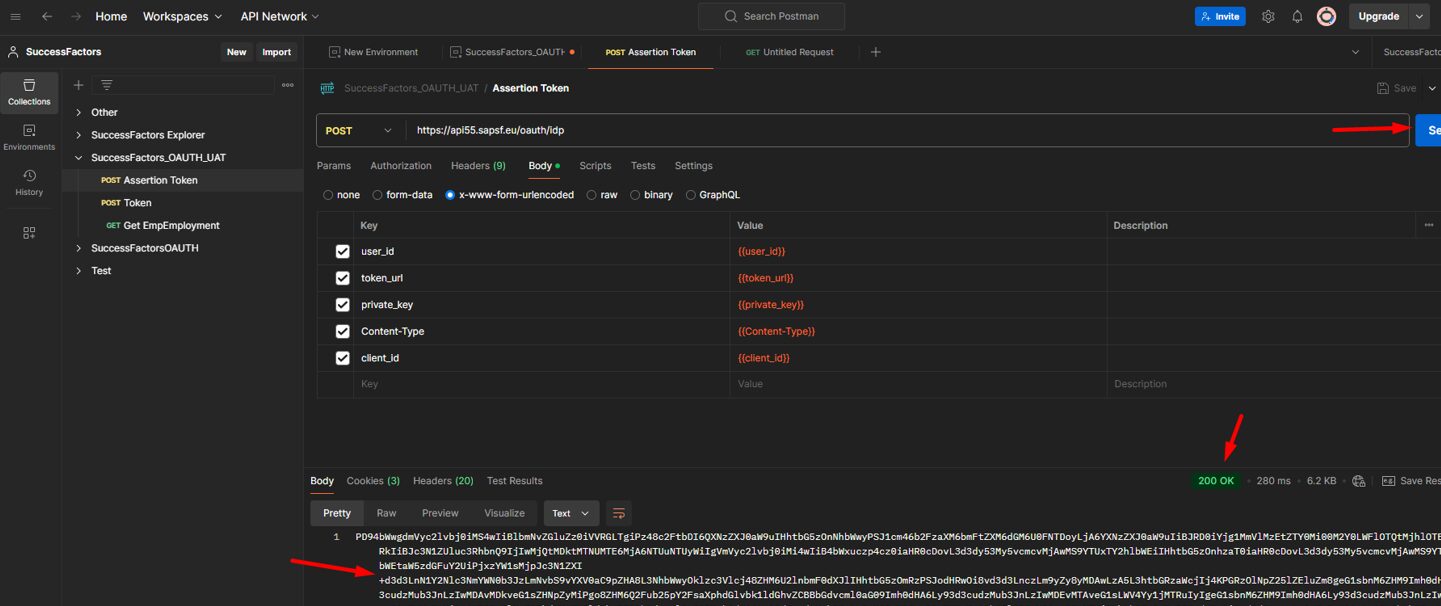Show the Raw response view

386,513
